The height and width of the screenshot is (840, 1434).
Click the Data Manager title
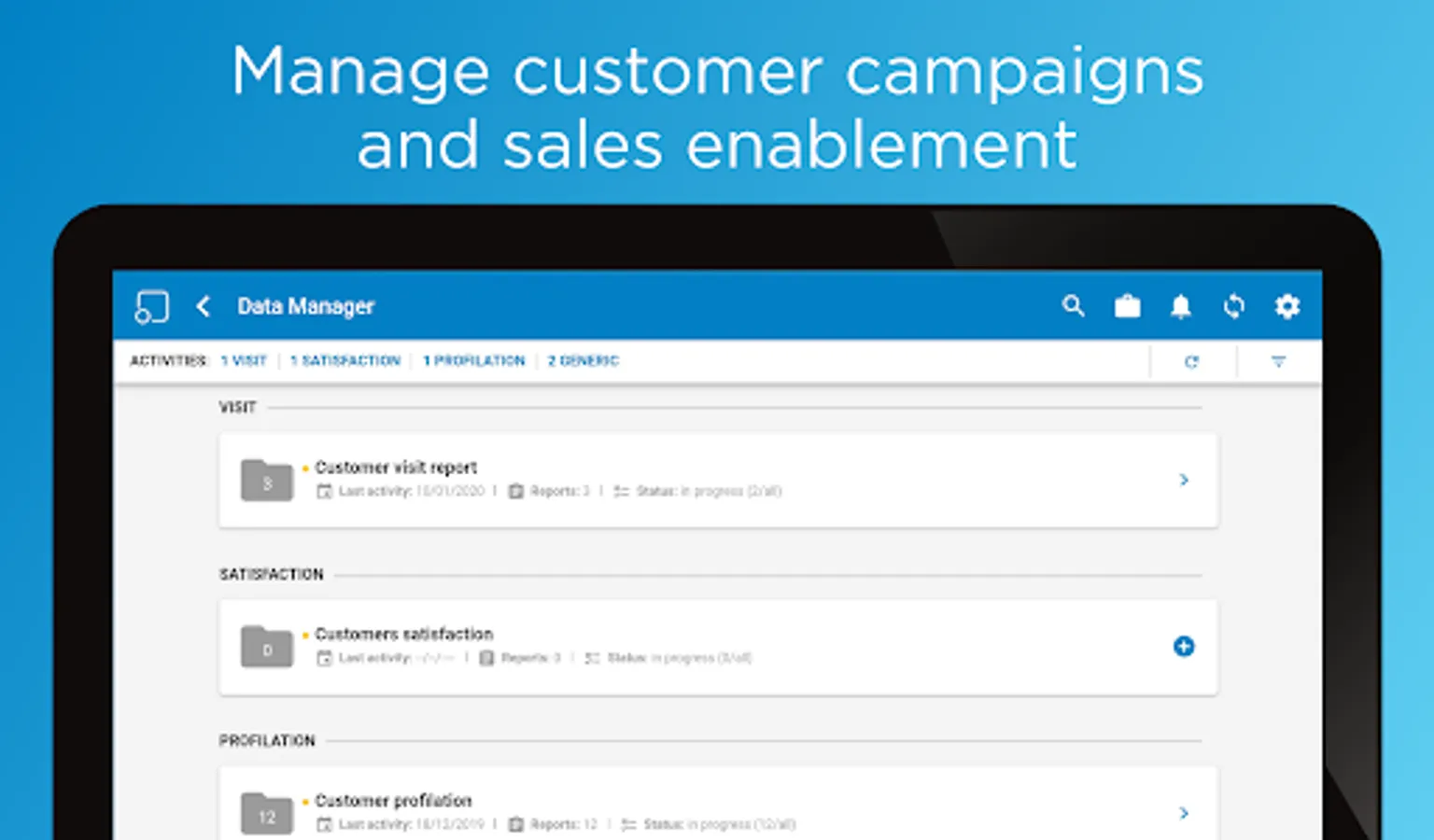[x=306, y=306]
